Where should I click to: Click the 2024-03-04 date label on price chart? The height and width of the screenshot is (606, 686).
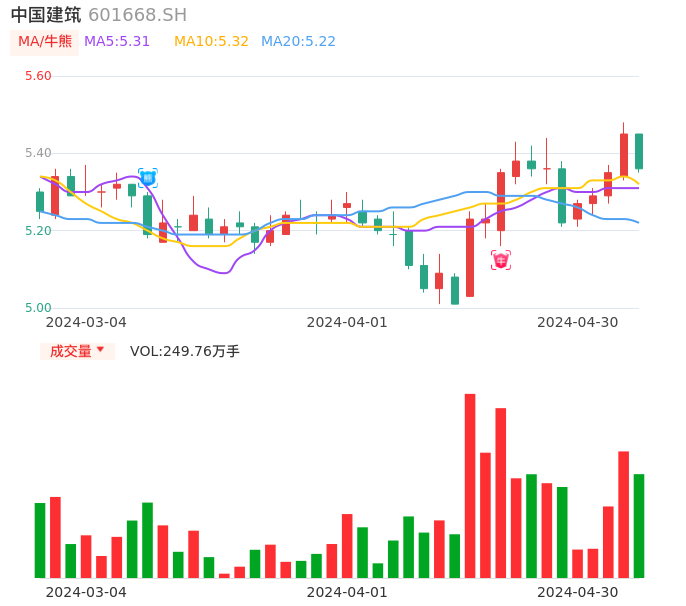point(86,322)
